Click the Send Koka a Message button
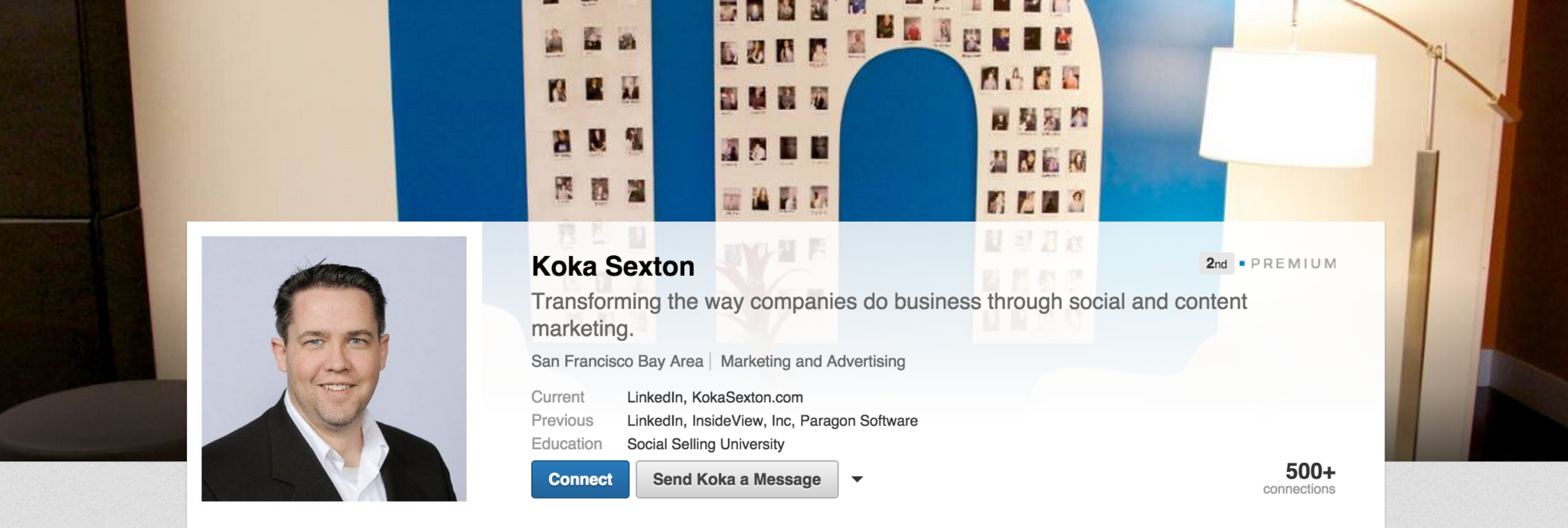 coord(737,479)
